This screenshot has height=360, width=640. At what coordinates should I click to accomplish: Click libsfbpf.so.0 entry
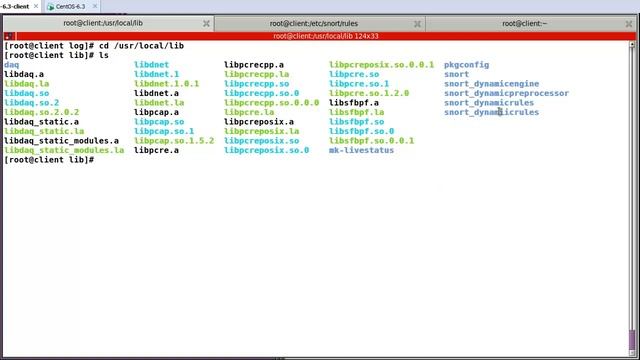point(361,131)
